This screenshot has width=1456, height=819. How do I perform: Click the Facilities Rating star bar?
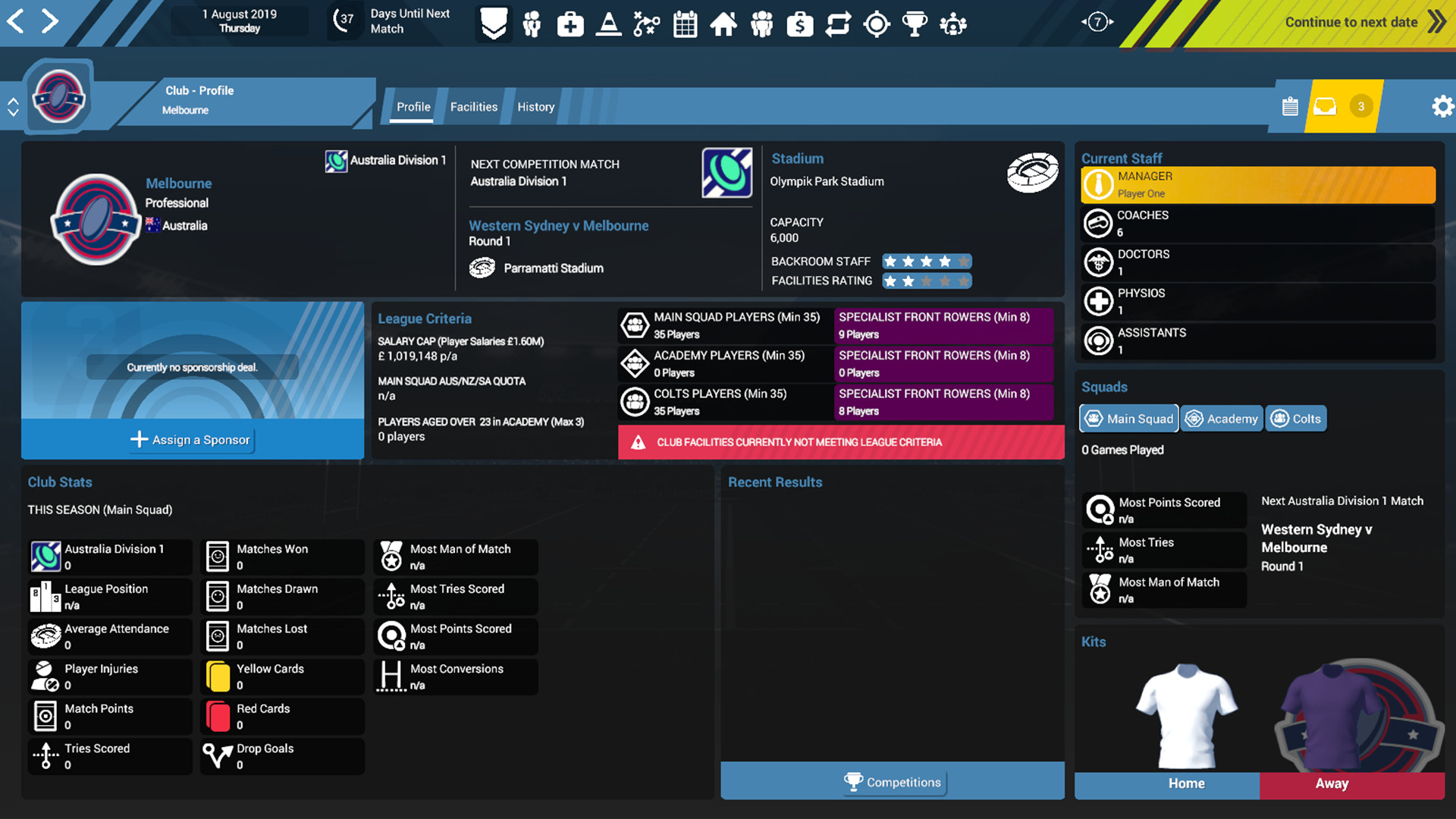[x=926, y=281]
